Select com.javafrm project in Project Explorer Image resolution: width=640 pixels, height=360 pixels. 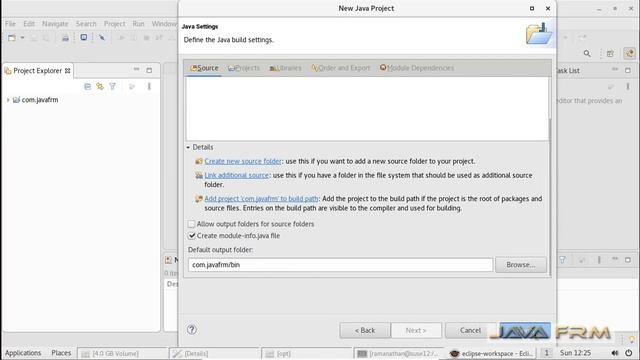(40, 100)
